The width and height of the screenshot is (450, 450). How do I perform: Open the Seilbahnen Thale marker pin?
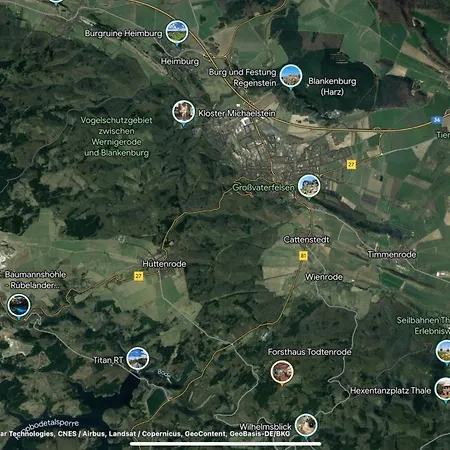(x=443, y=352)
